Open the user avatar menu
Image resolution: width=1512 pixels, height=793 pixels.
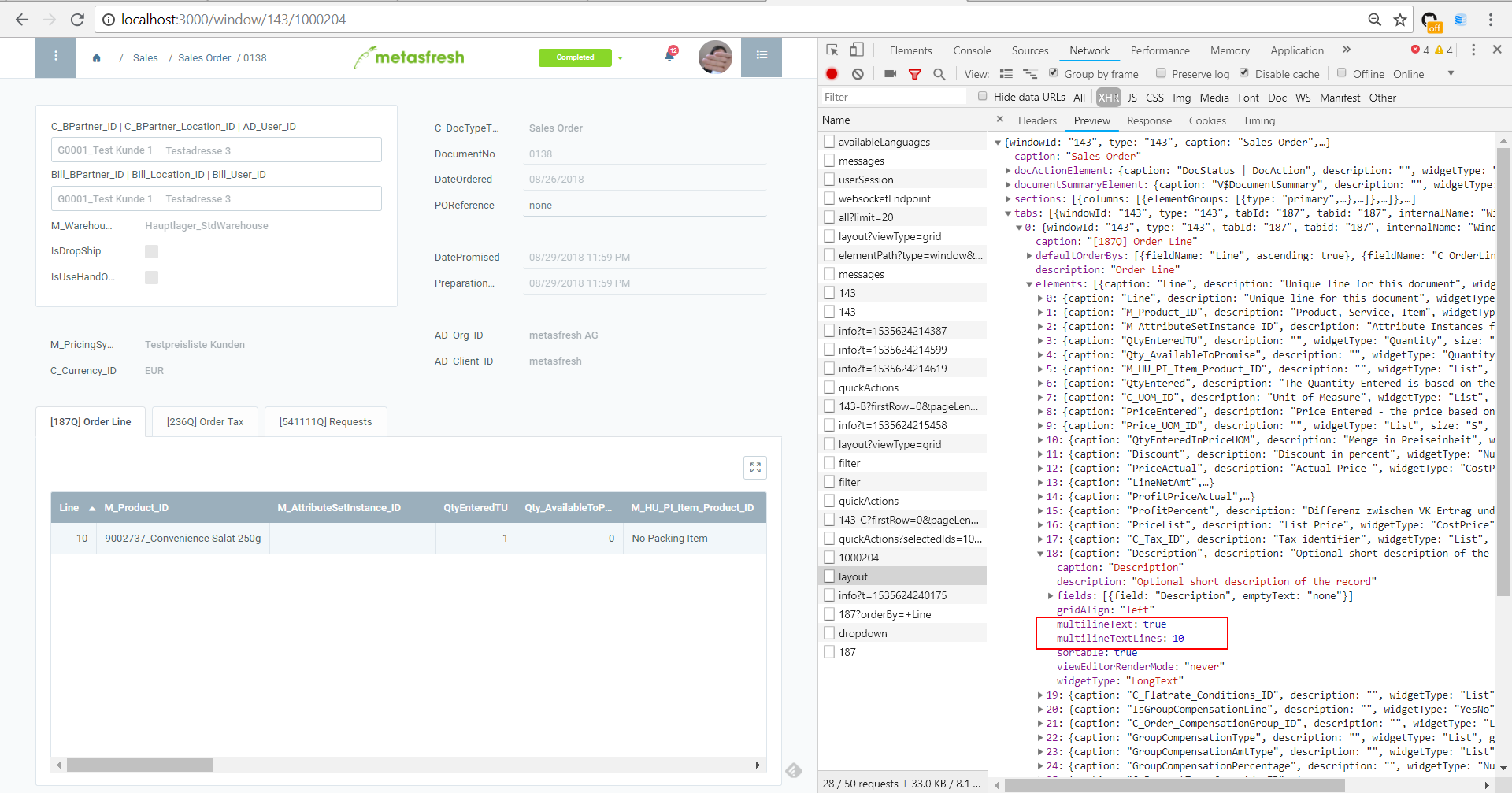[x=715, y=57]
